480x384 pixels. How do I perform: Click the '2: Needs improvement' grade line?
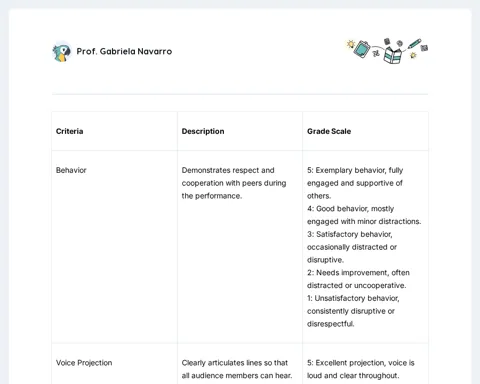[358, 279]
